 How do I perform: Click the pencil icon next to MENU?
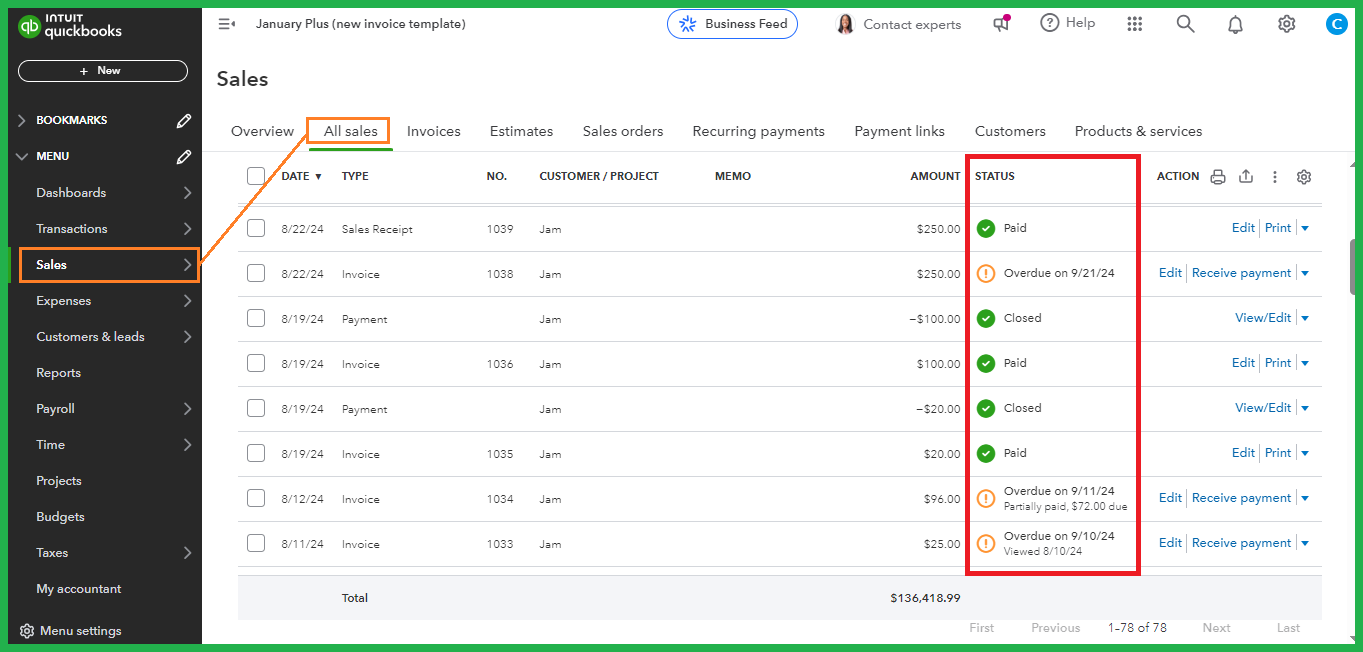[183, 156]
